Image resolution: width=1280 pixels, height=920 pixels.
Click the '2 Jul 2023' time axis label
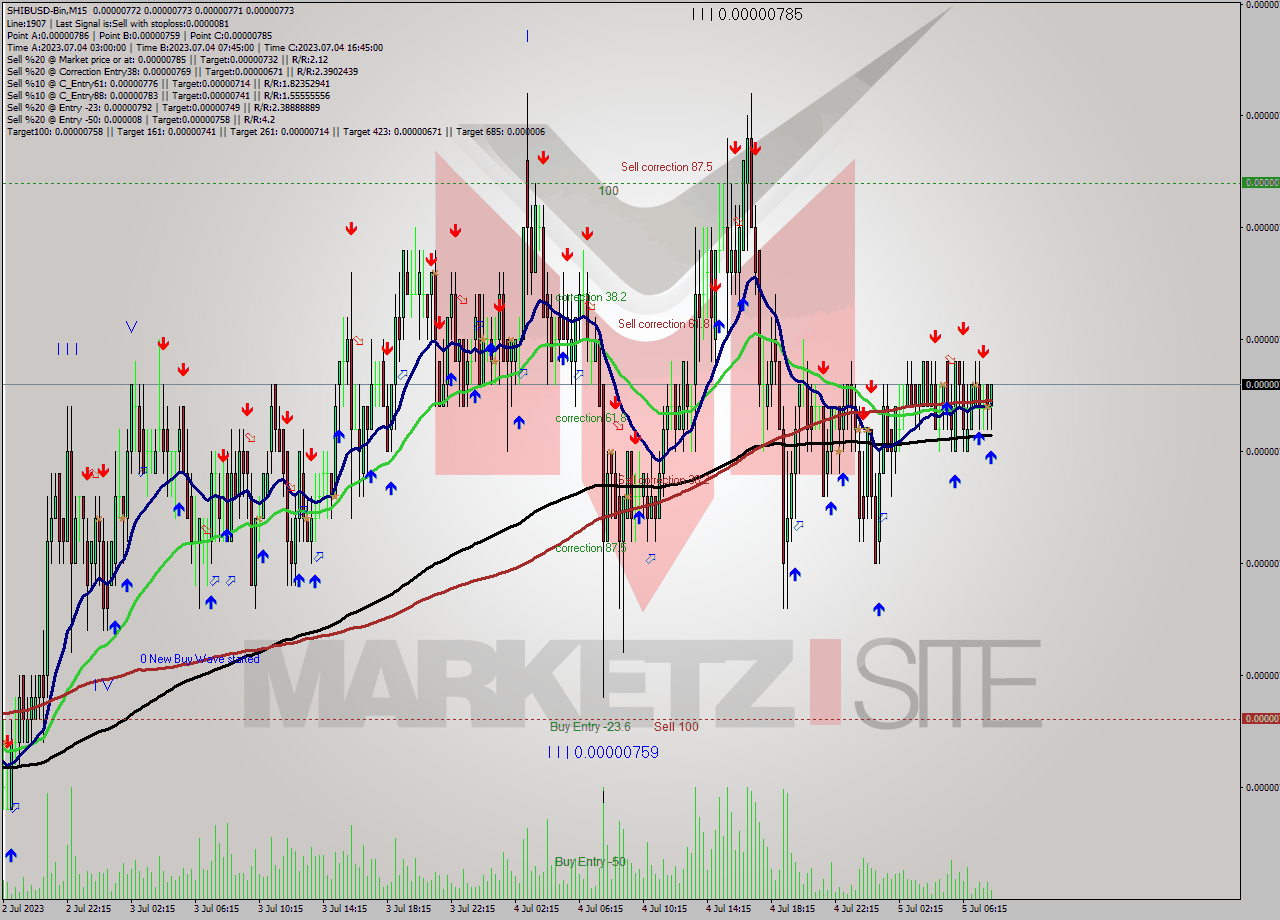(x=24, y=909)
